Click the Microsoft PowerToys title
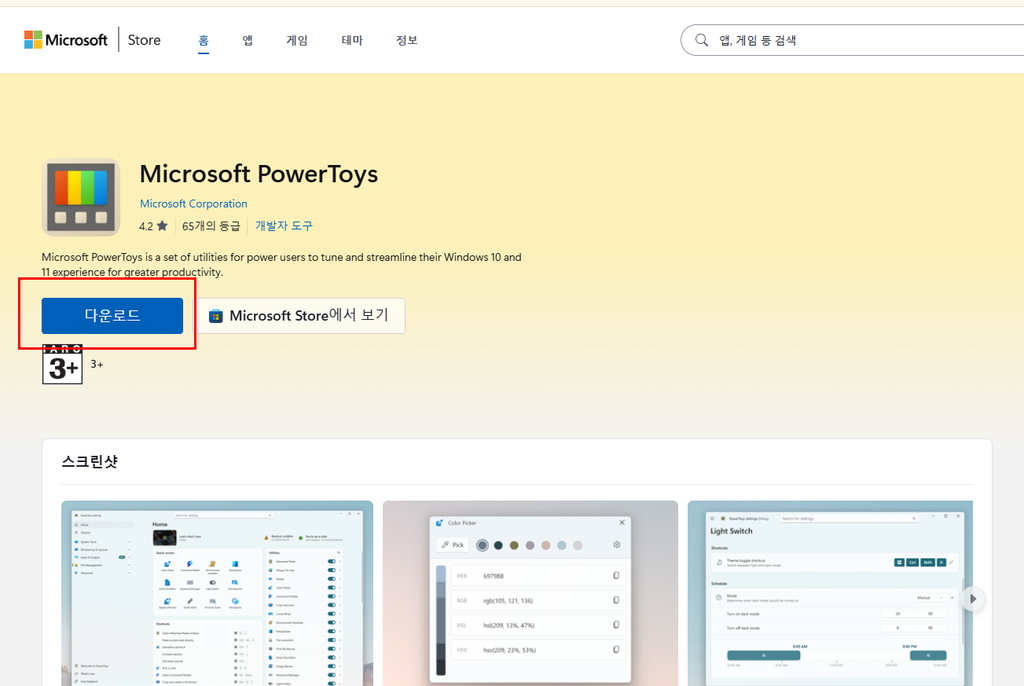1024x686 pixels. coord(259,174)
